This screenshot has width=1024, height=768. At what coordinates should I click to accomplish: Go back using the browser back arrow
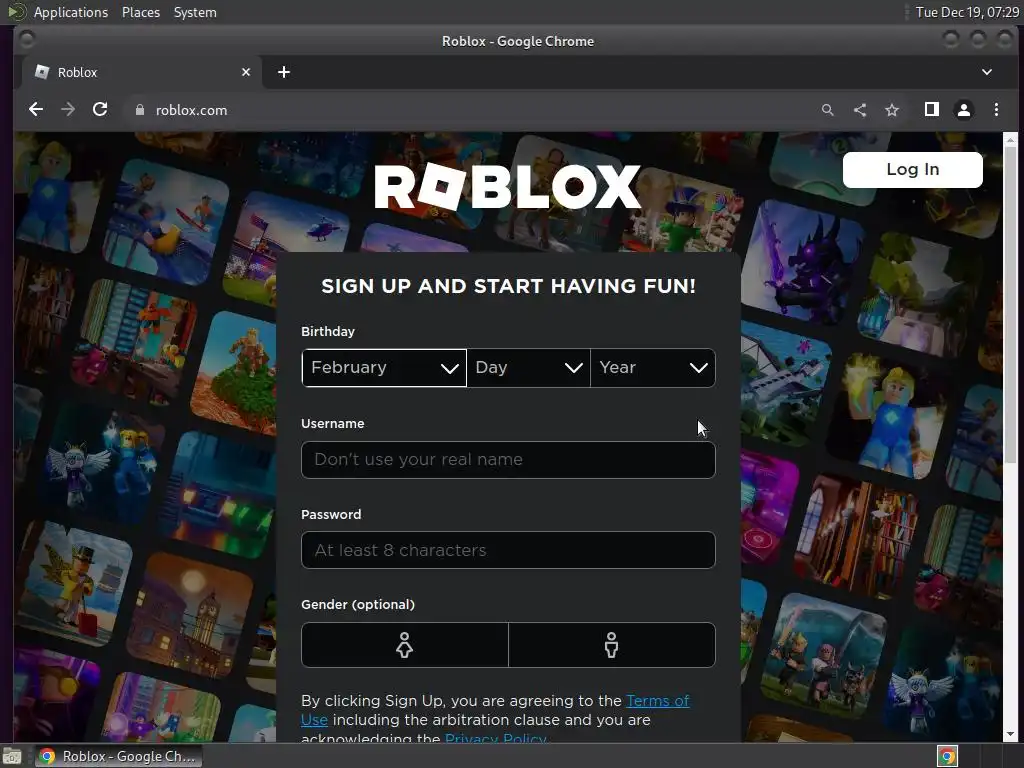click(x=36, y=110)
